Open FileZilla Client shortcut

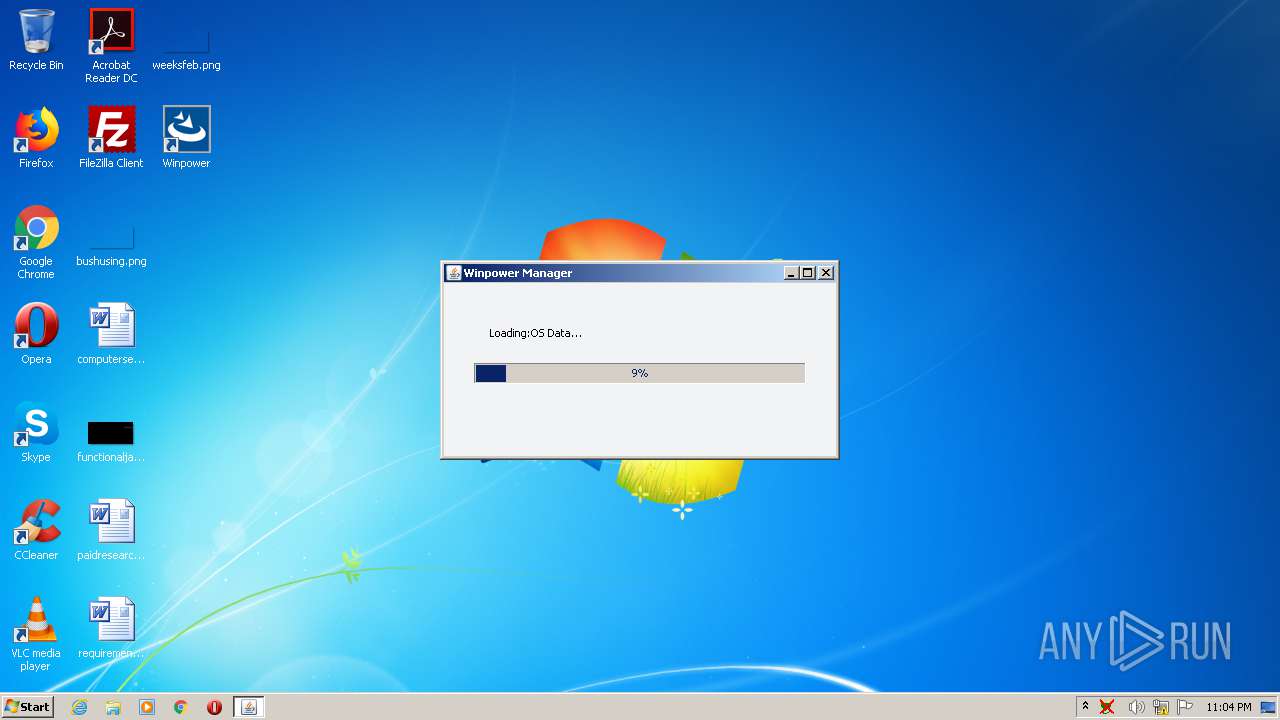111,138
